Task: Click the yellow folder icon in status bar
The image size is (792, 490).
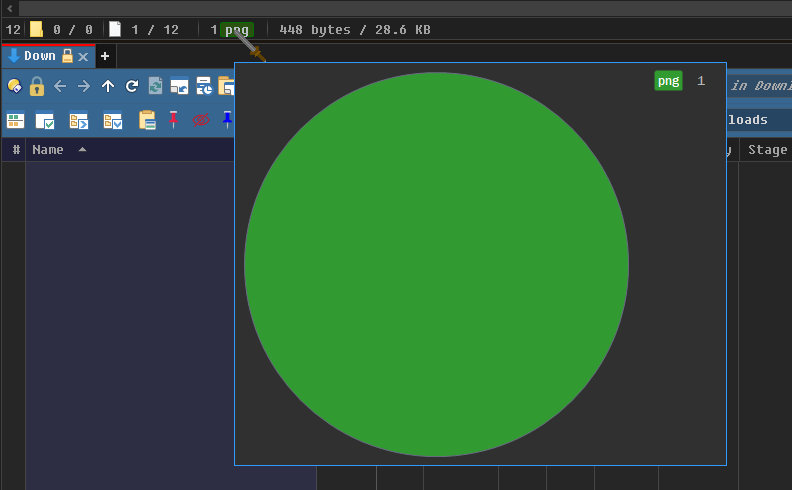Action: coord(36,29)
